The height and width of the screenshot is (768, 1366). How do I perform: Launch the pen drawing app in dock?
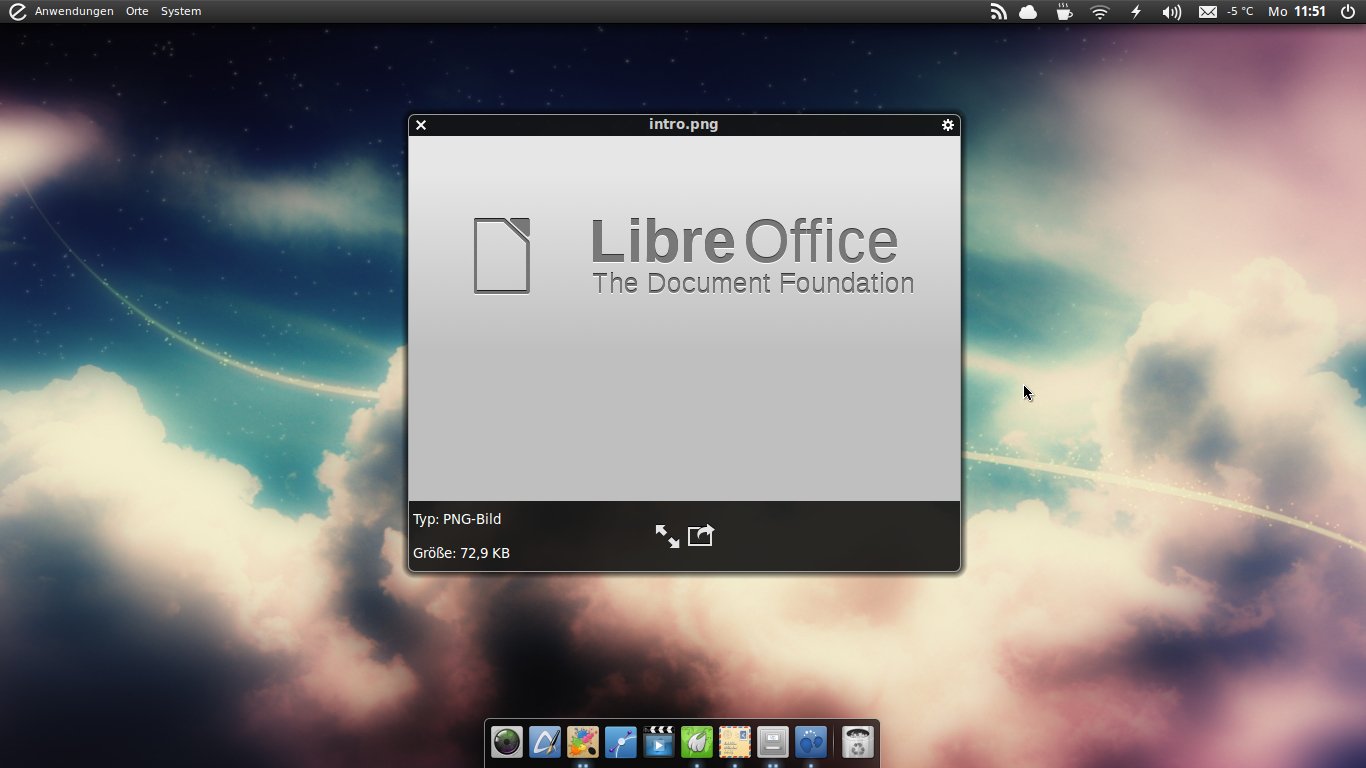point(545,742)
